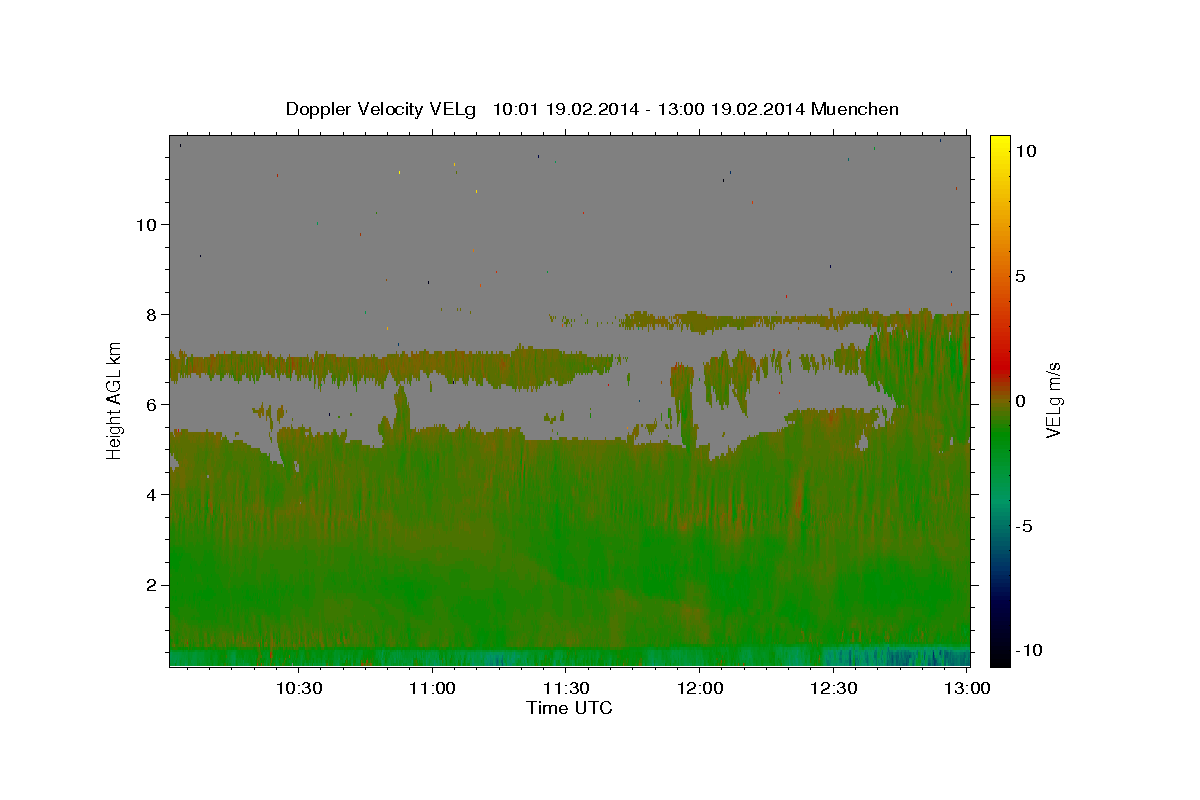Screen dimensions: 1200x800
Task: Click the 'Muenchen' location in the title
Action: [855, 109]
